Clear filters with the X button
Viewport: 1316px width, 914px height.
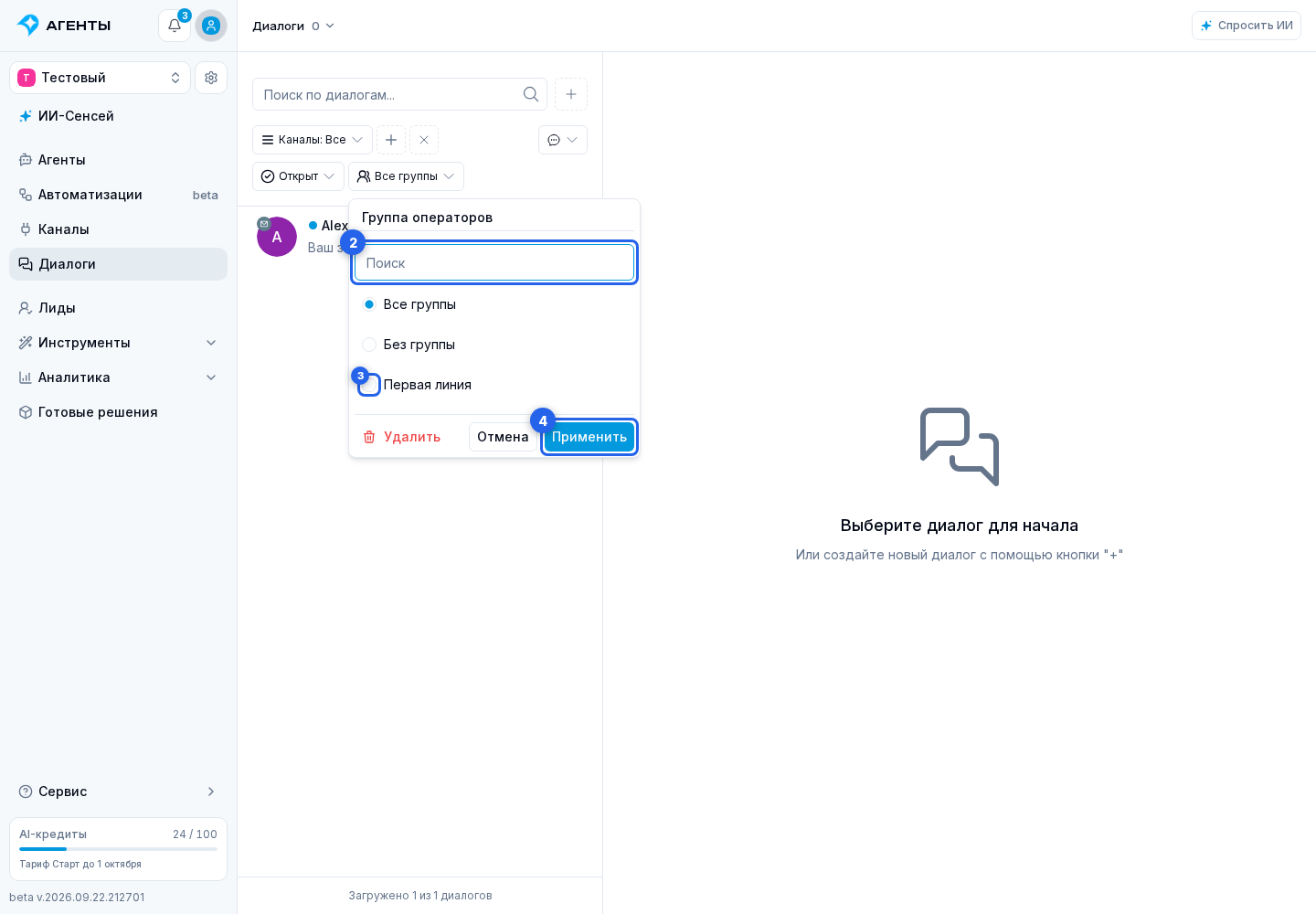tap(424, 140)
